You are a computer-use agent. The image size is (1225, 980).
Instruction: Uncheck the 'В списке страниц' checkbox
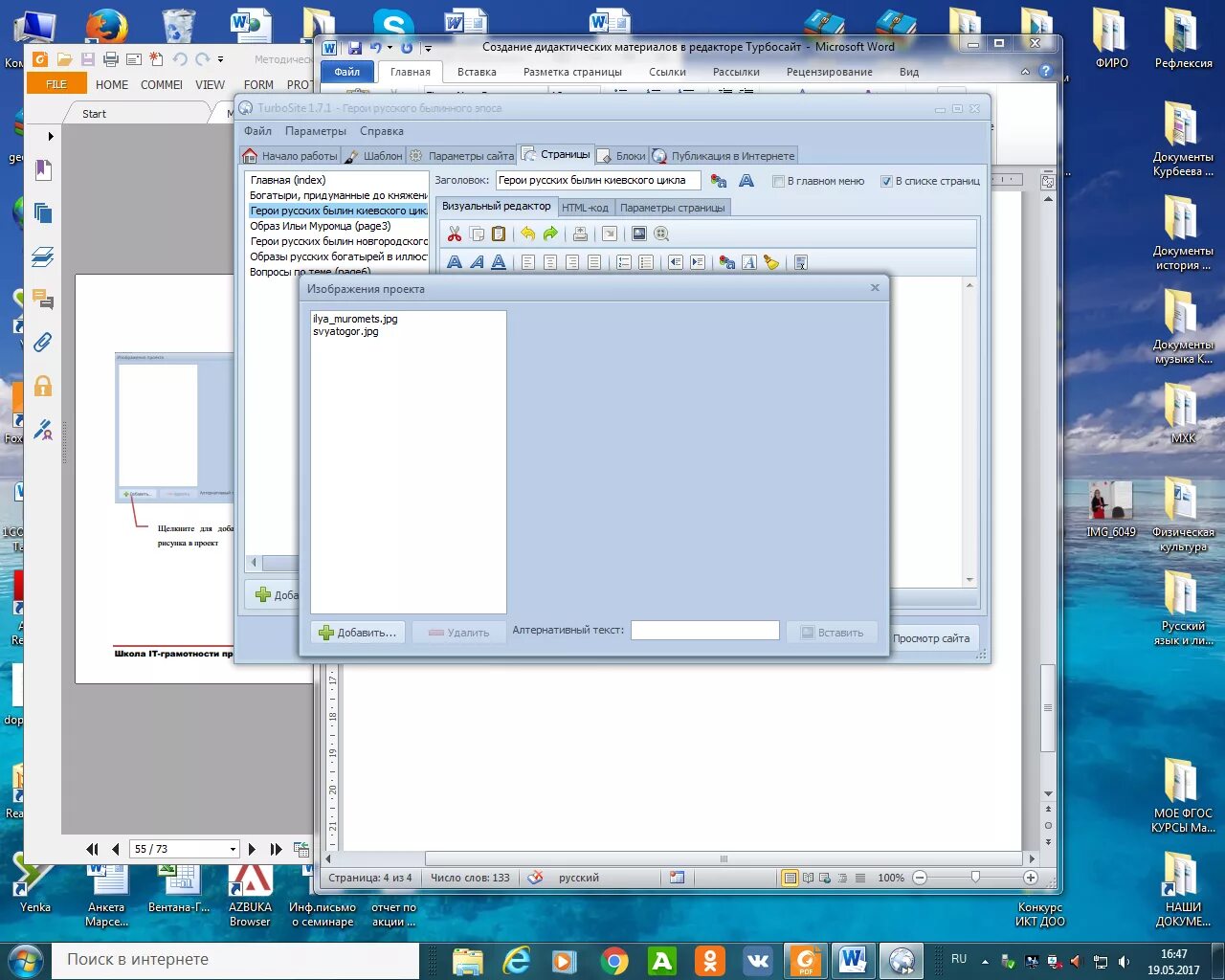886,181
